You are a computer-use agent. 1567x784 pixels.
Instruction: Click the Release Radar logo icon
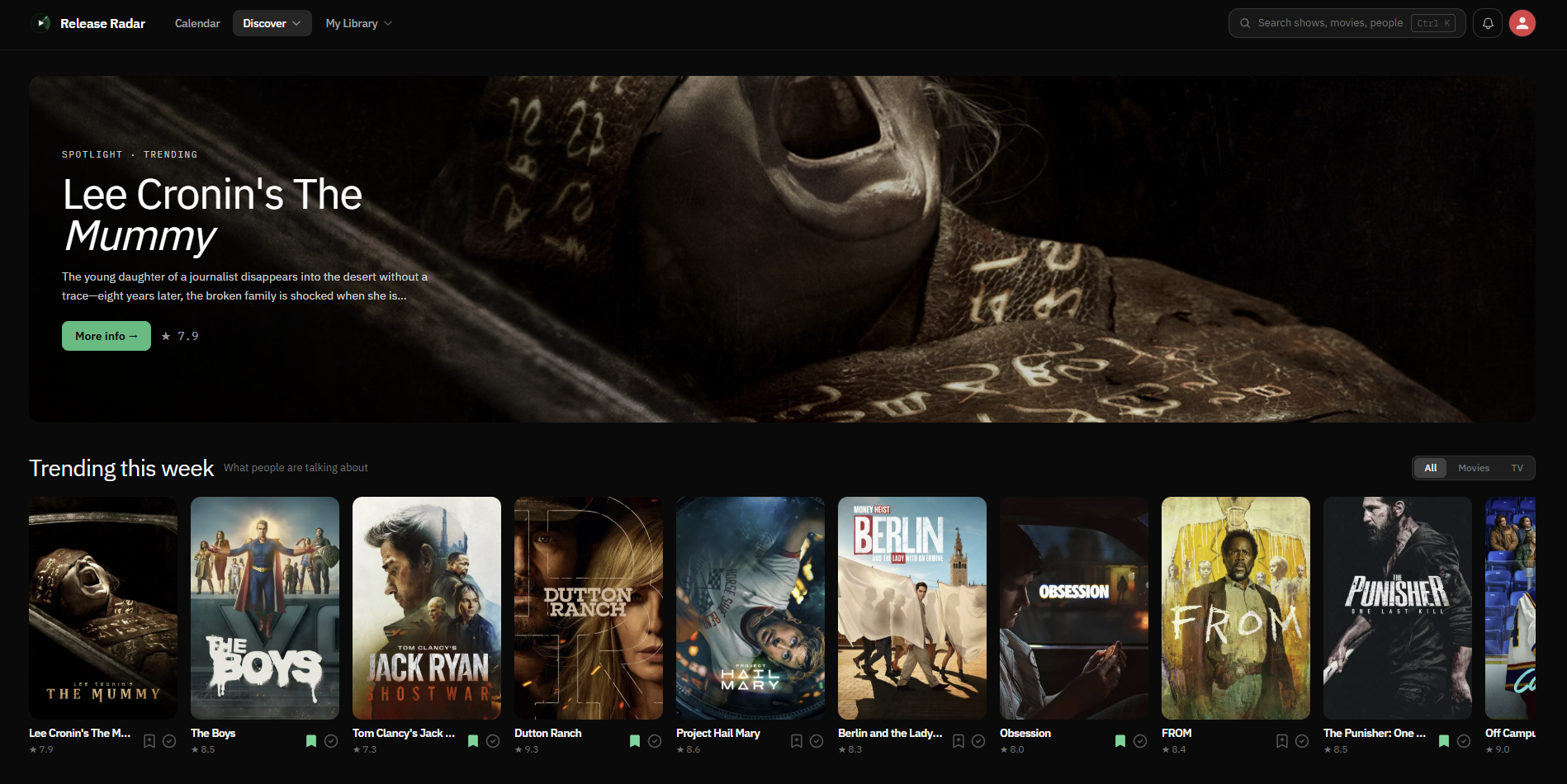tap(40, 23)
